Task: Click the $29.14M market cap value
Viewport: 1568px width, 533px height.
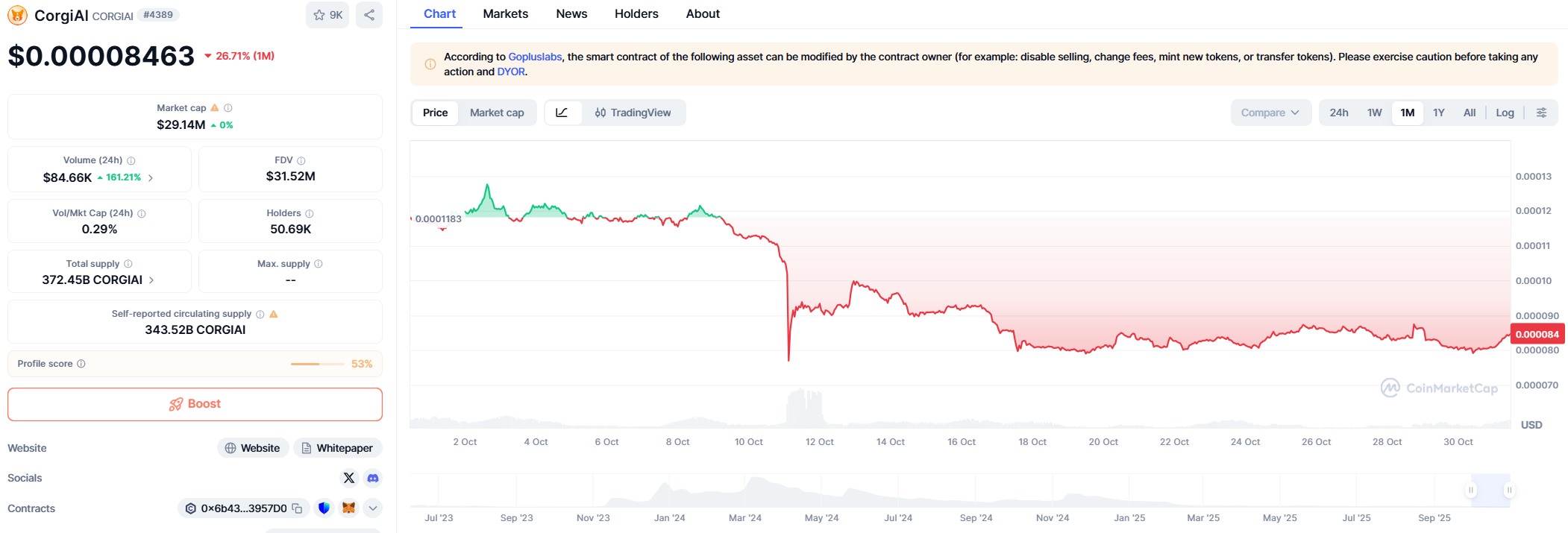Action: [181, 125]
